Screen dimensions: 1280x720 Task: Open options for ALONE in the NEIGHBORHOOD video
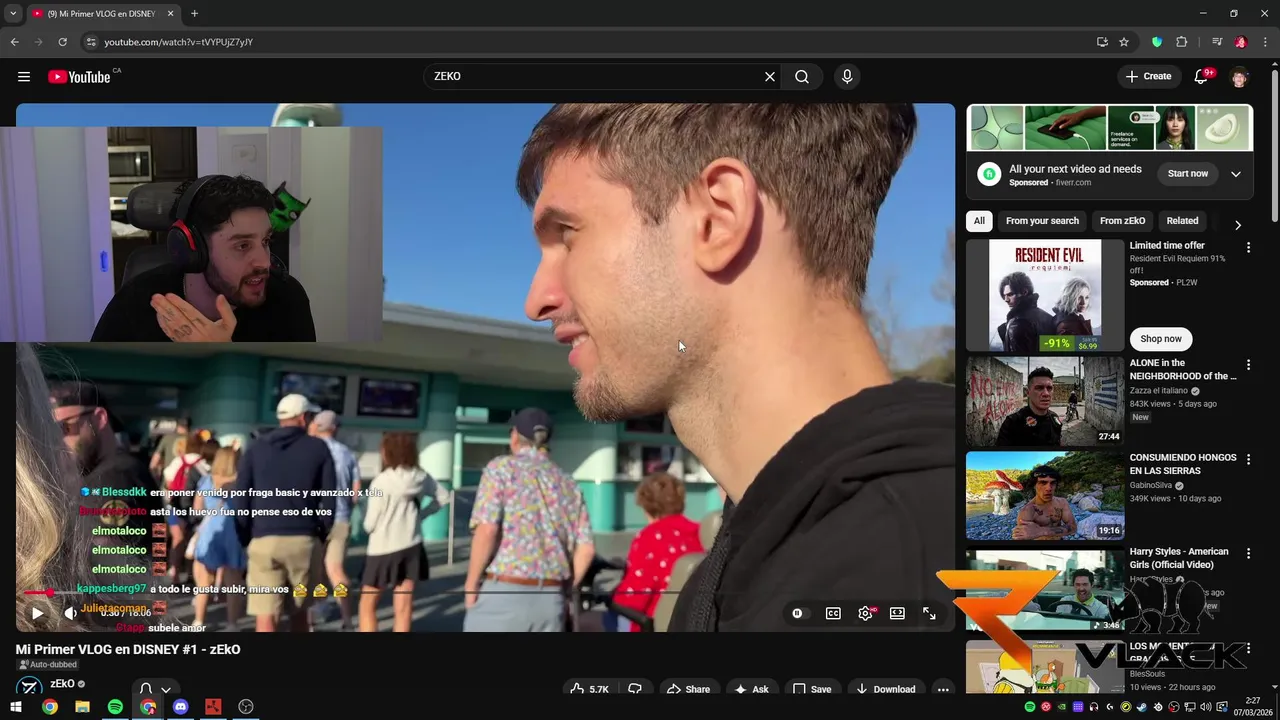(1248, 365)
